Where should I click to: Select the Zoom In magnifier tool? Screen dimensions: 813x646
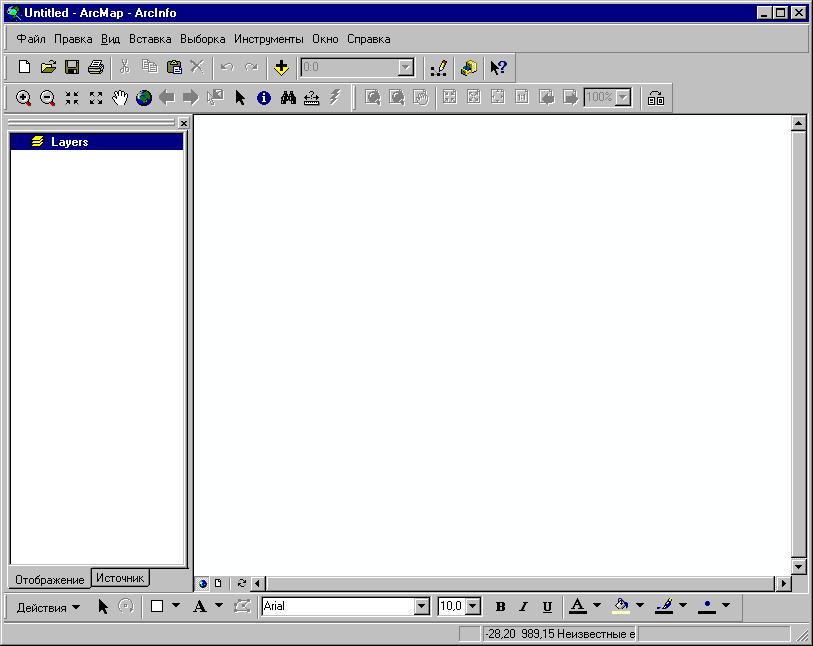pyautogui.click(x=23, y=97)
